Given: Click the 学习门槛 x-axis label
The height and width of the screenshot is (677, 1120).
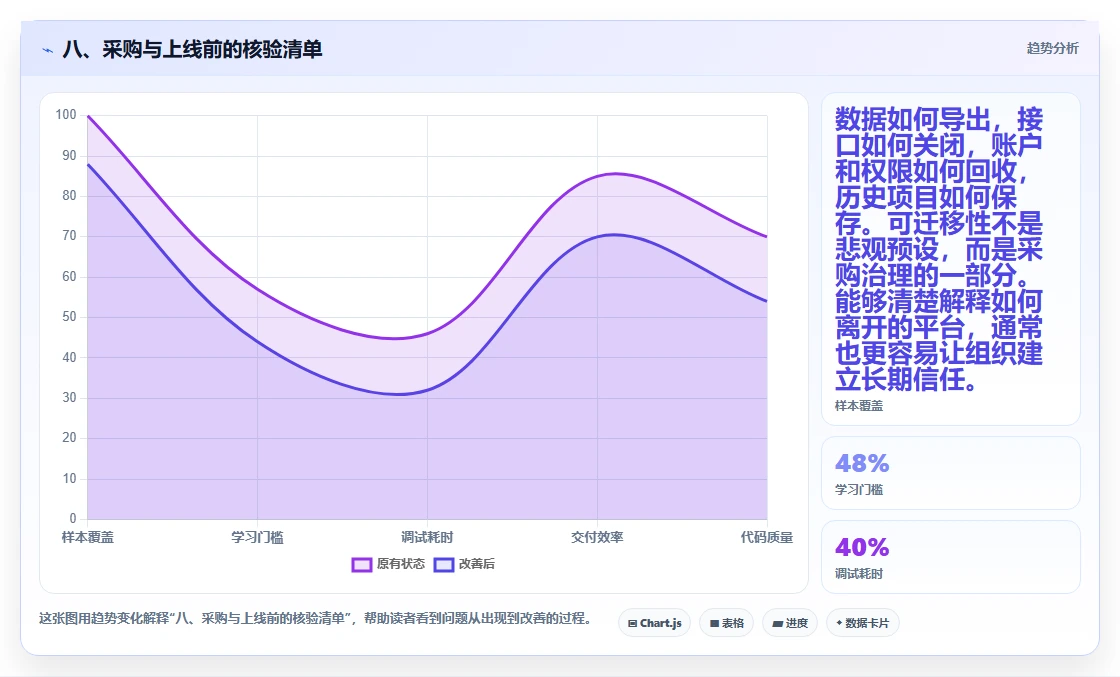Looking at the screenshot, I should pyautogui.click(x=257, y=537).
